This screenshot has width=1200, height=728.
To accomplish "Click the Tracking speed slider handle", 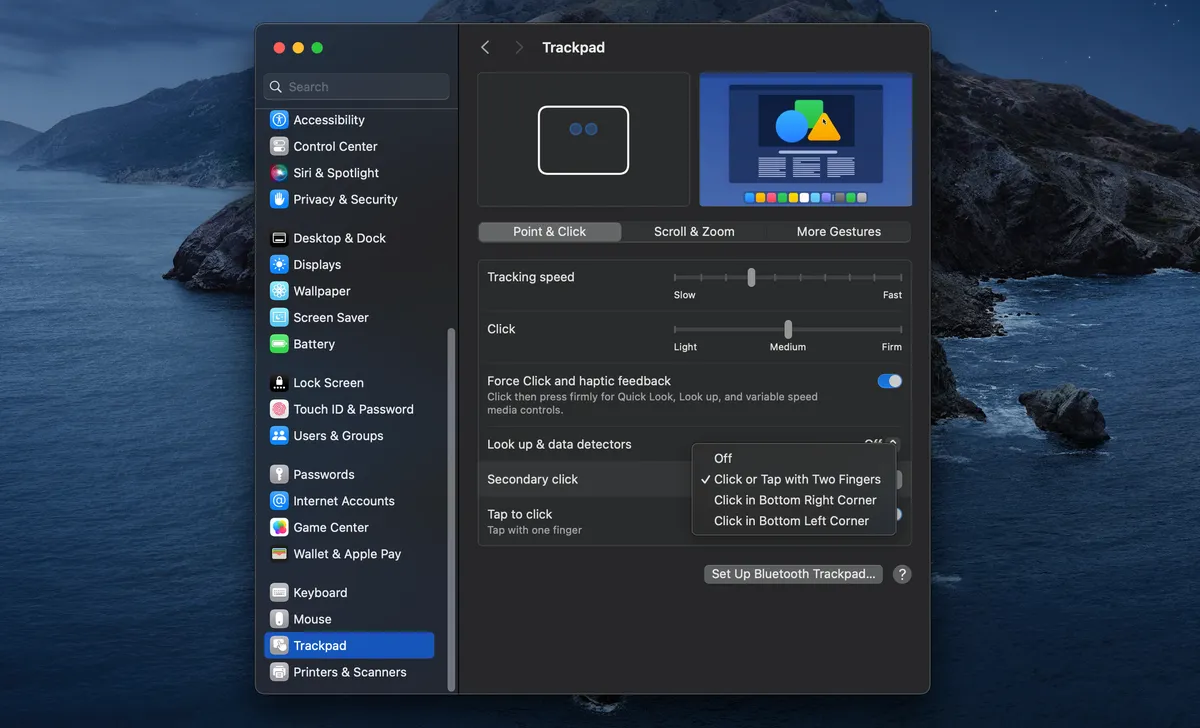I will 751,277.
